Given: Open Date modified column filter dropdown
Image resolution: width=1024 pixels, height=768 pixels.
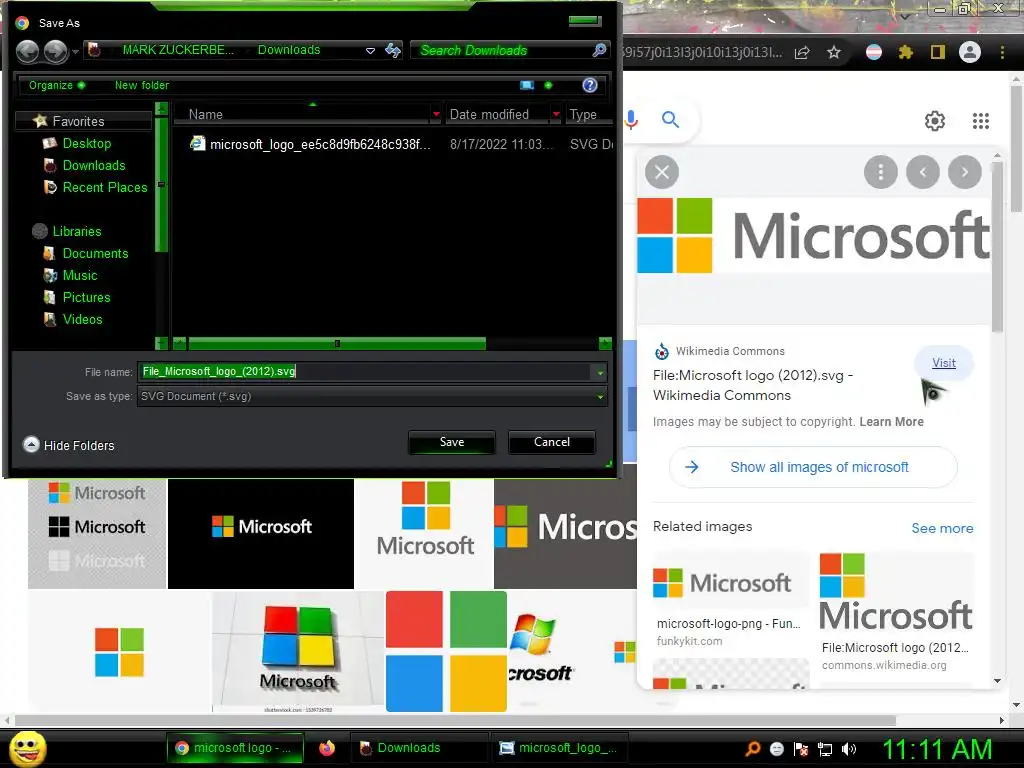Looking at the screenshot, I should coord(556,114).
